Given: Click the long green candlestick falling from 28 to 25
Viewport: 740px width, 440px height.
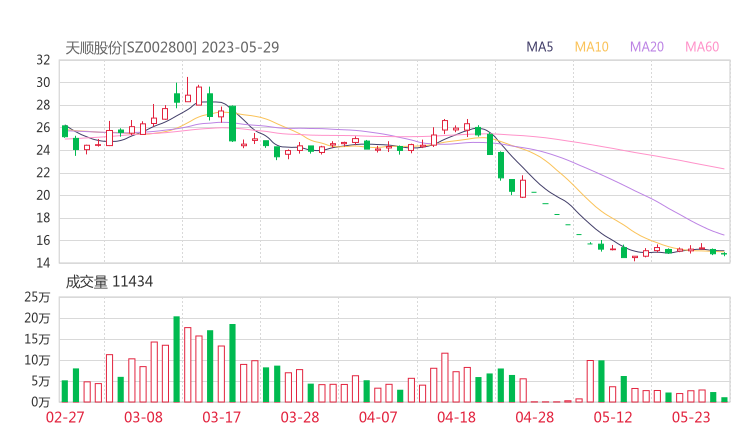Looking at the screenshot, I should (232, 123).
